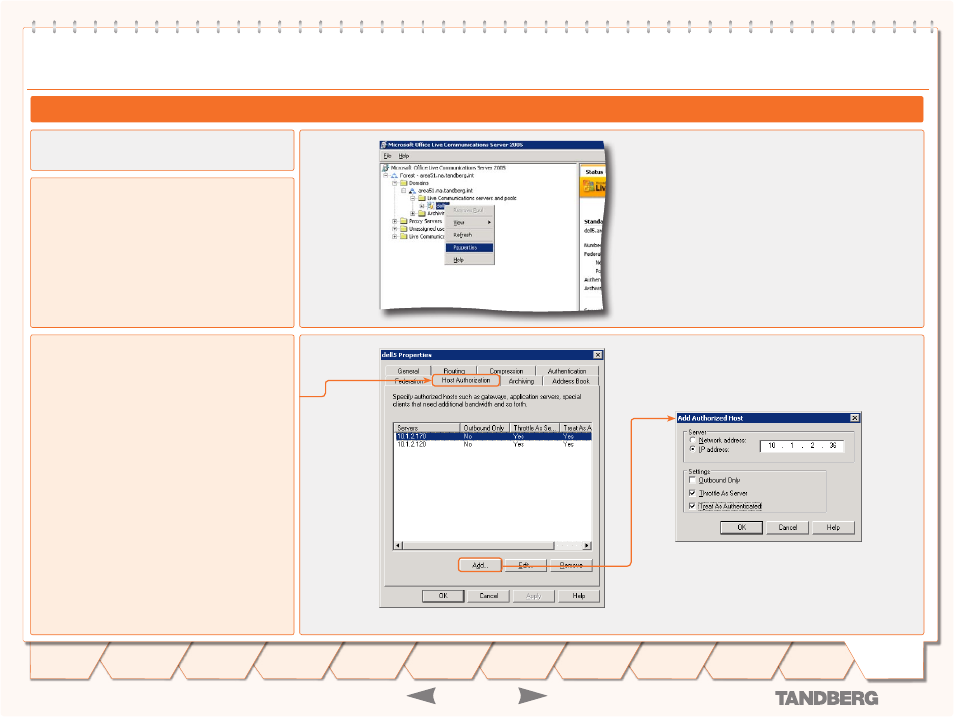Click the servers and pools folder icon
954x717 pixels.
[x=422, y=198]
